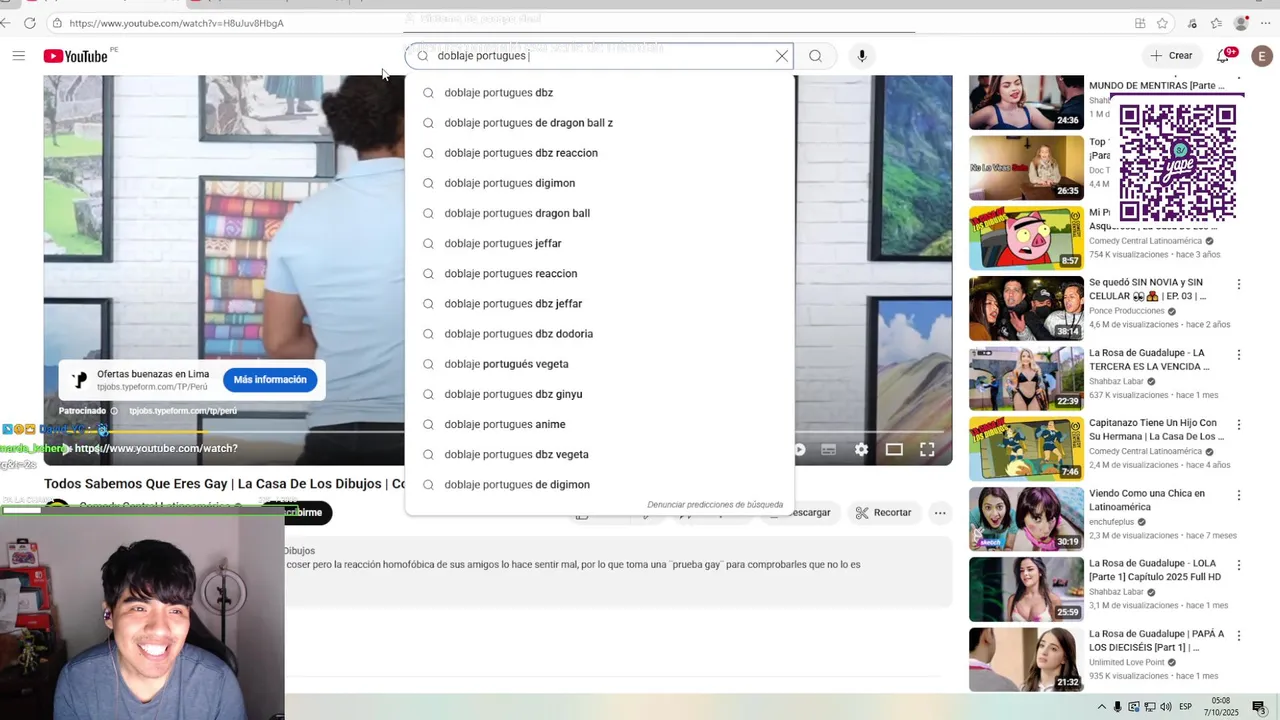Start voice search with microphone
The width and height of the screenshot is (1280, 720).
(x=862, y=56)
